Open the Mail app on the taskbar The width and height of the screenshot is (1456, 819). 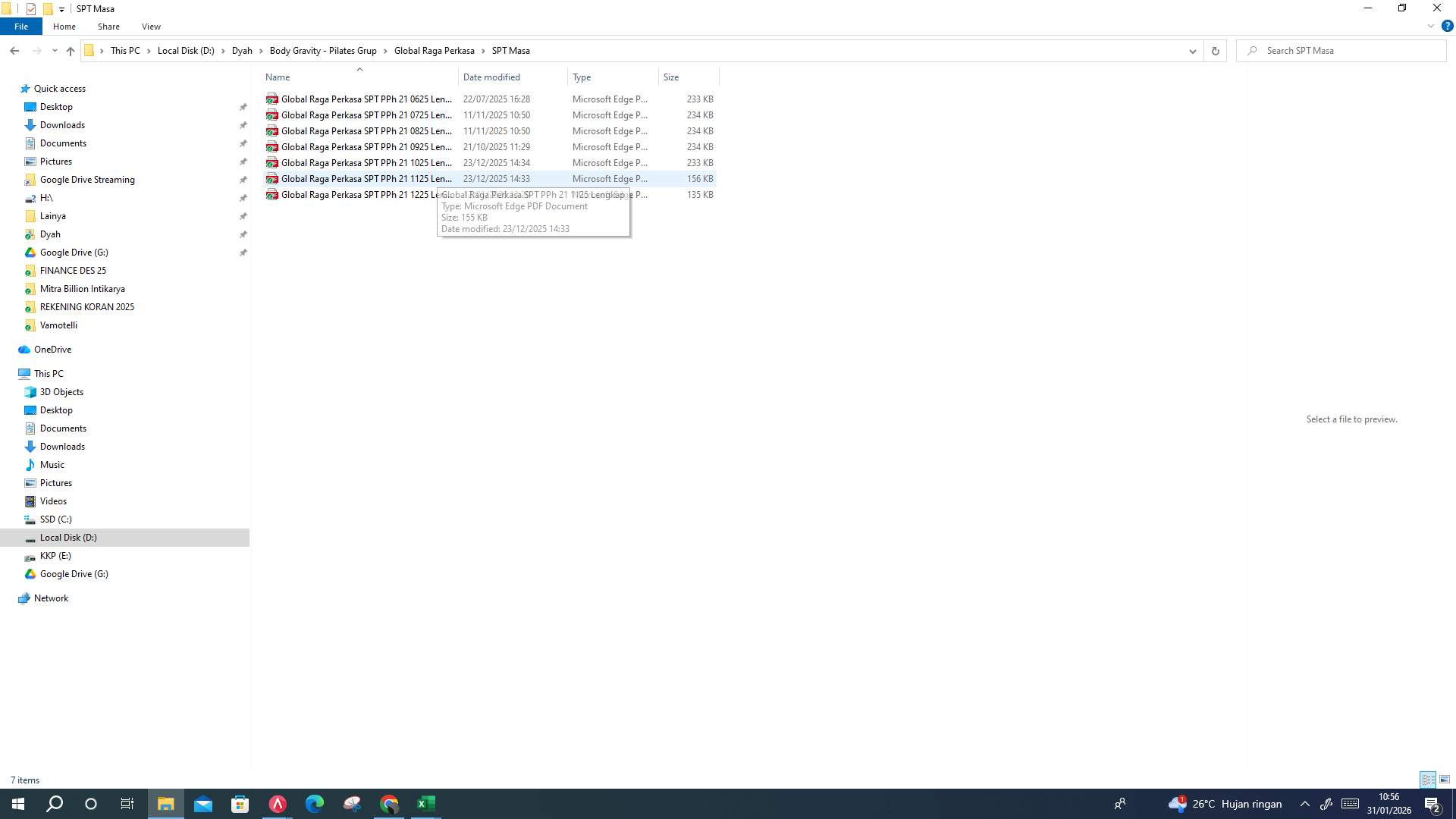click(202, 804)
